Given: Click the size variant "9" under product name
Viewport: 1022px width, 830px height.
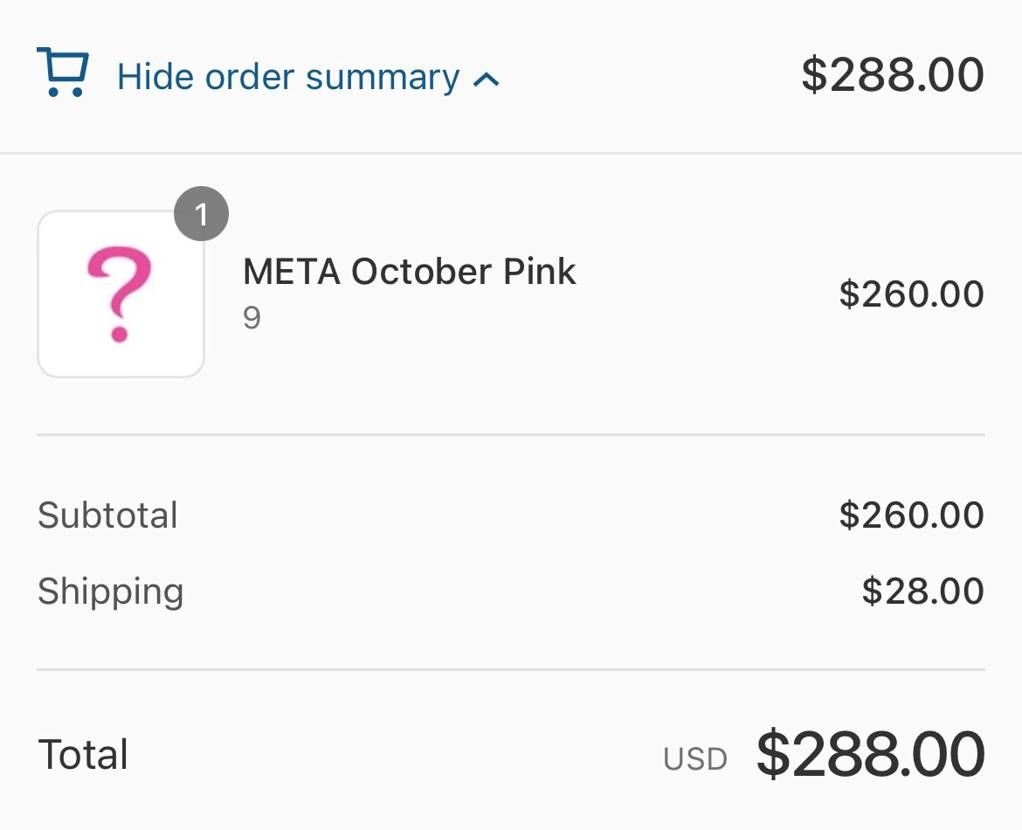Looking at the screenshot, I should pyautogui.click(x=252, y=318).
